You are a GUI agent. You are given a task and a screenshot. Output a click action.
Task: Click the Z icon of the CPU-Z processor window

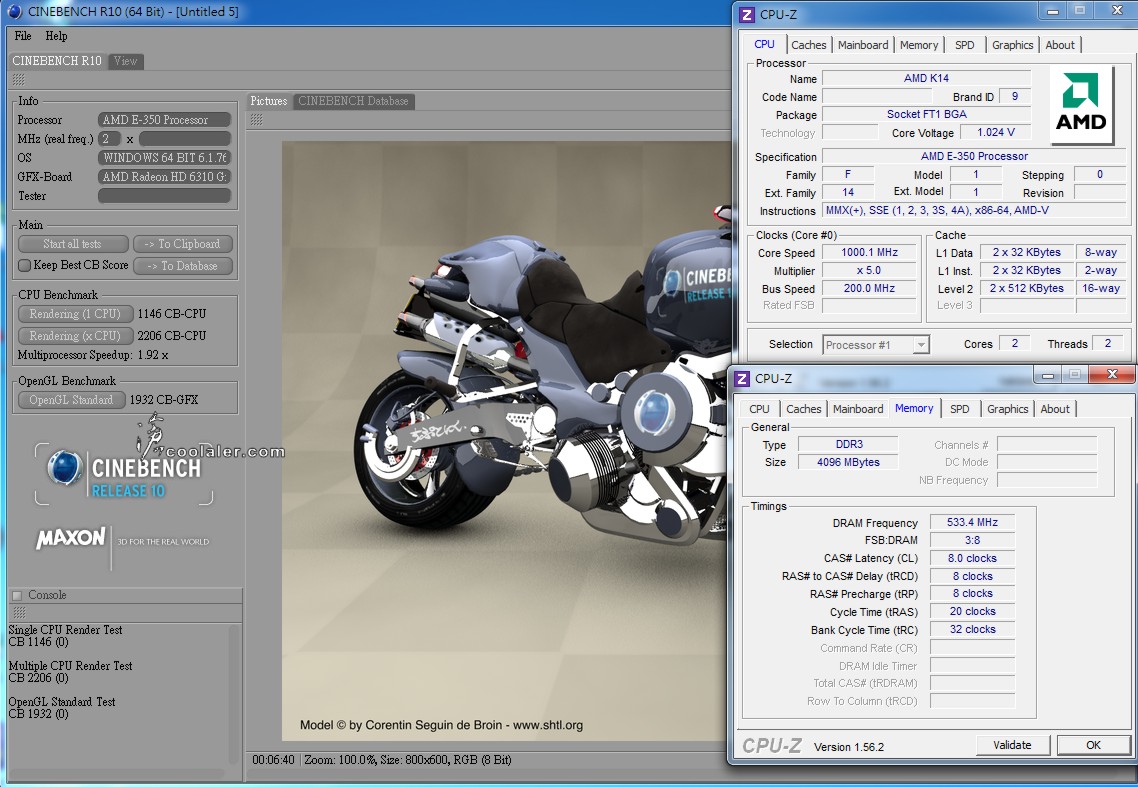click(x=747, y=14)
